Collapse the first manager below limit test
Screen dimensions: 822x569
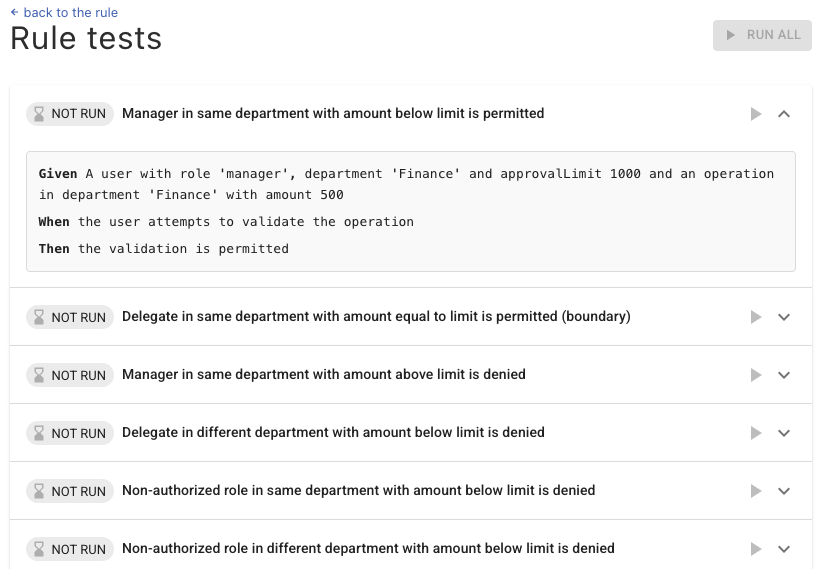click(784, 114)
